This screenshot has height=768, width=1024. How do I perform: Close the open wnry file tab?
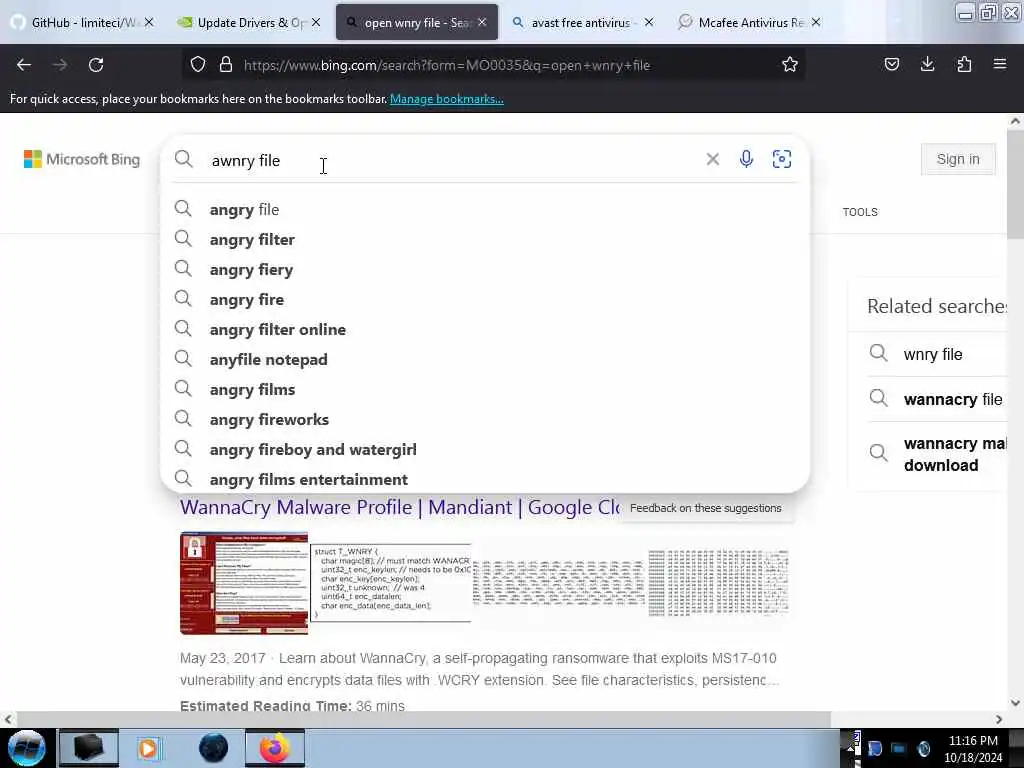tap(482, 22)
